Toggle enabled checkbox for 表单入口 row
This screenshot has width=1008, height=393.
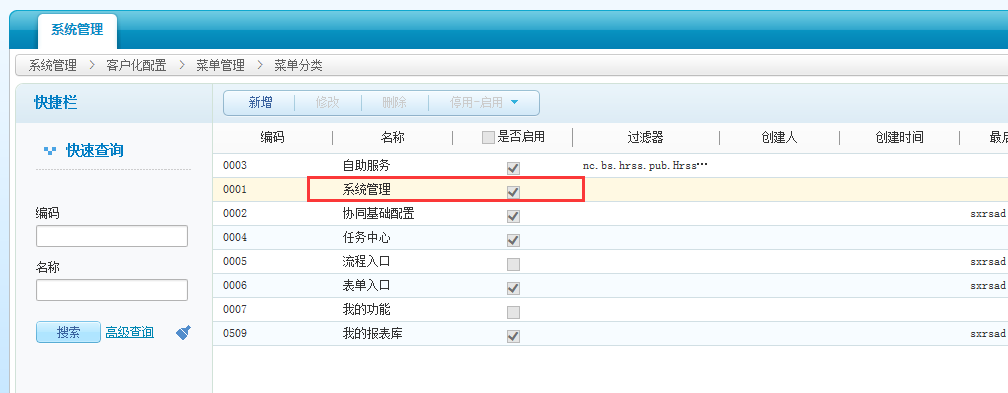(513, 288)
